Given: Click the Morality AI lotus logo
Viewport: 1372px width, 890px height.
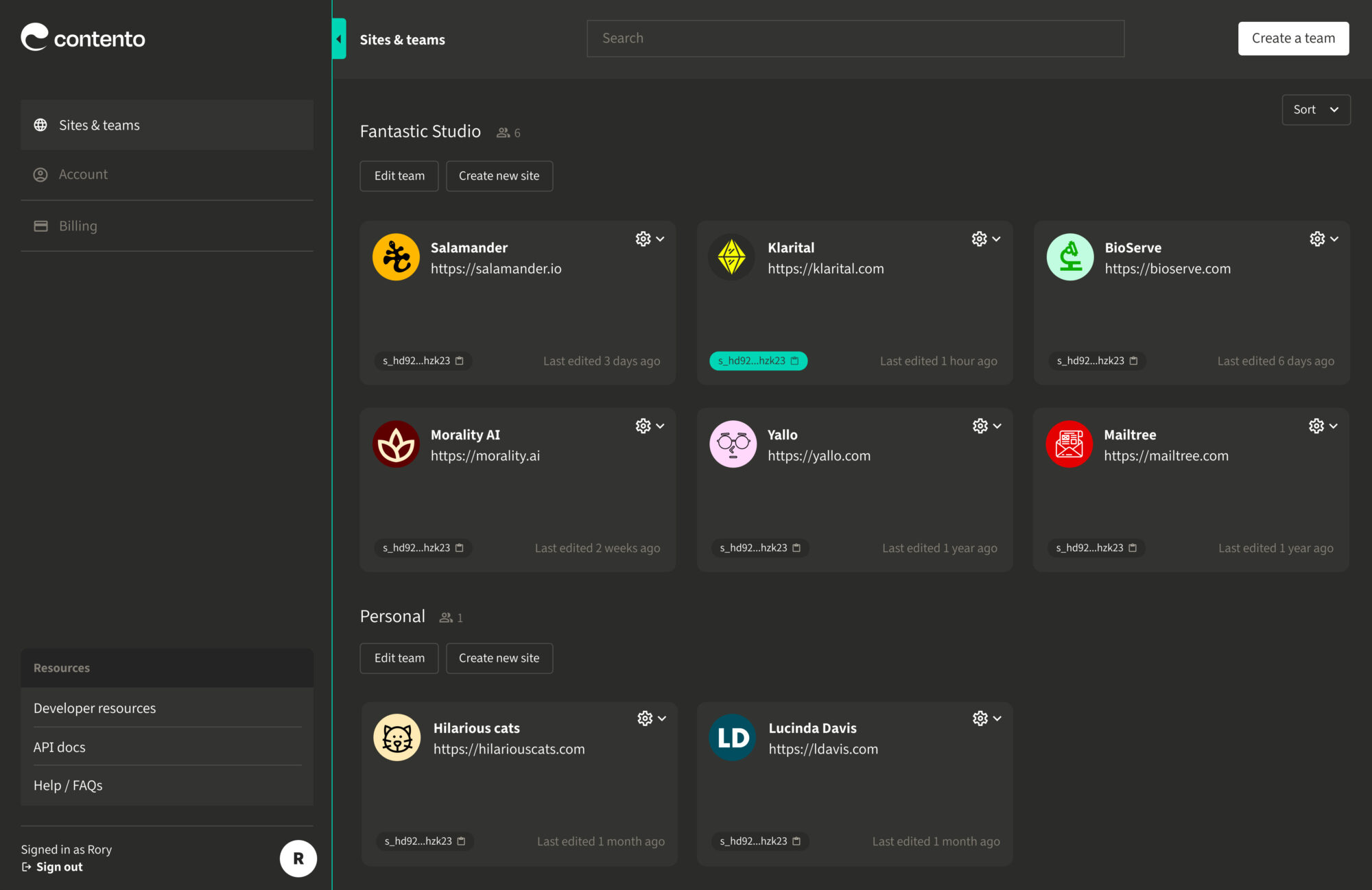Looking at the screenshot, I should (x=396, y=444).
